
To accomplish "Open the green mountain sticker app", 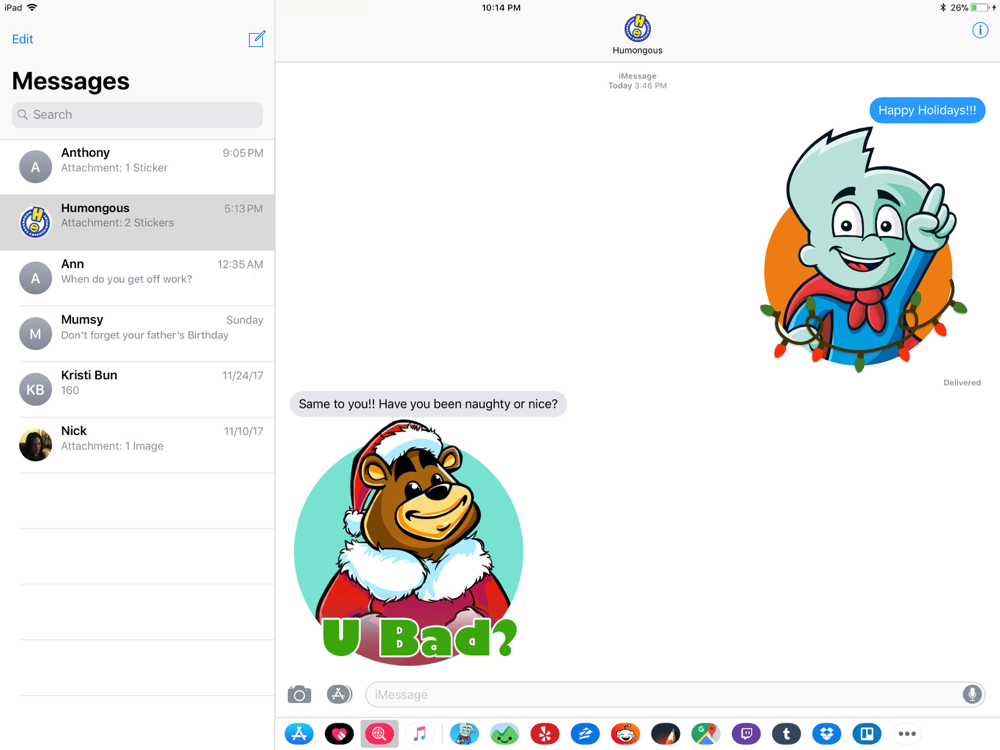I will pos(504,733).
